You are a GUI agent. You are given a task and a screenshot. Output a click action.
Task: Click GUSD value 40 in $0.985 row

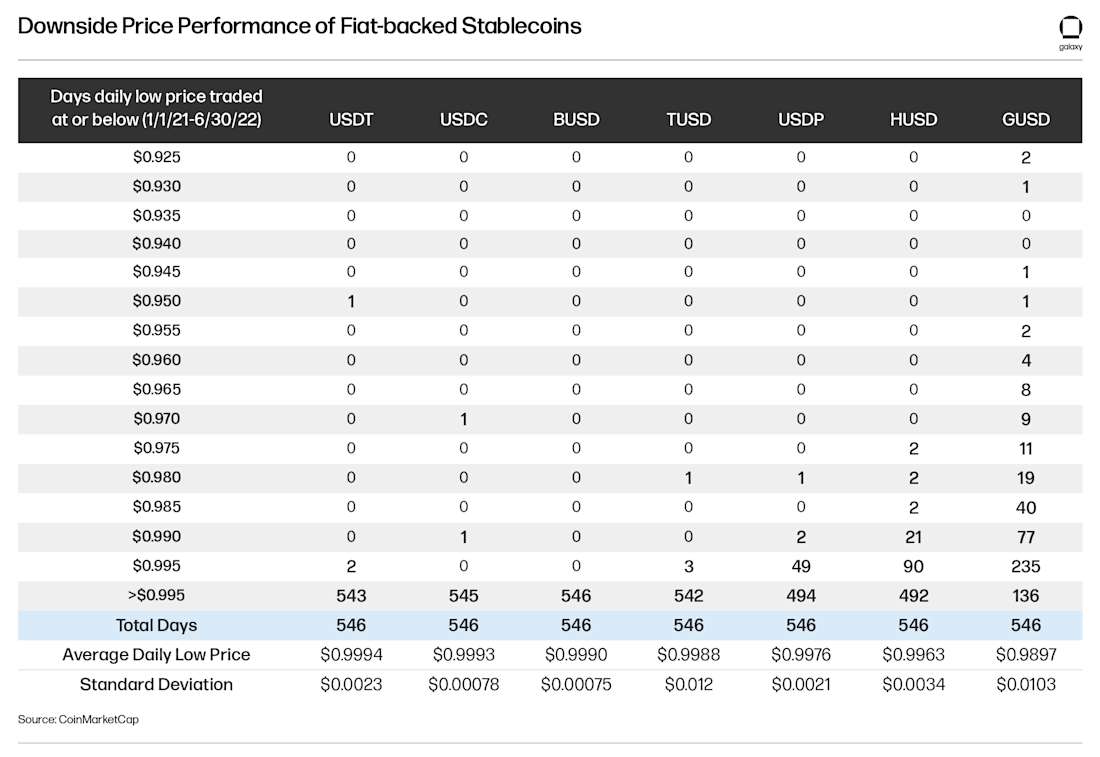[x=1026, y=507]
